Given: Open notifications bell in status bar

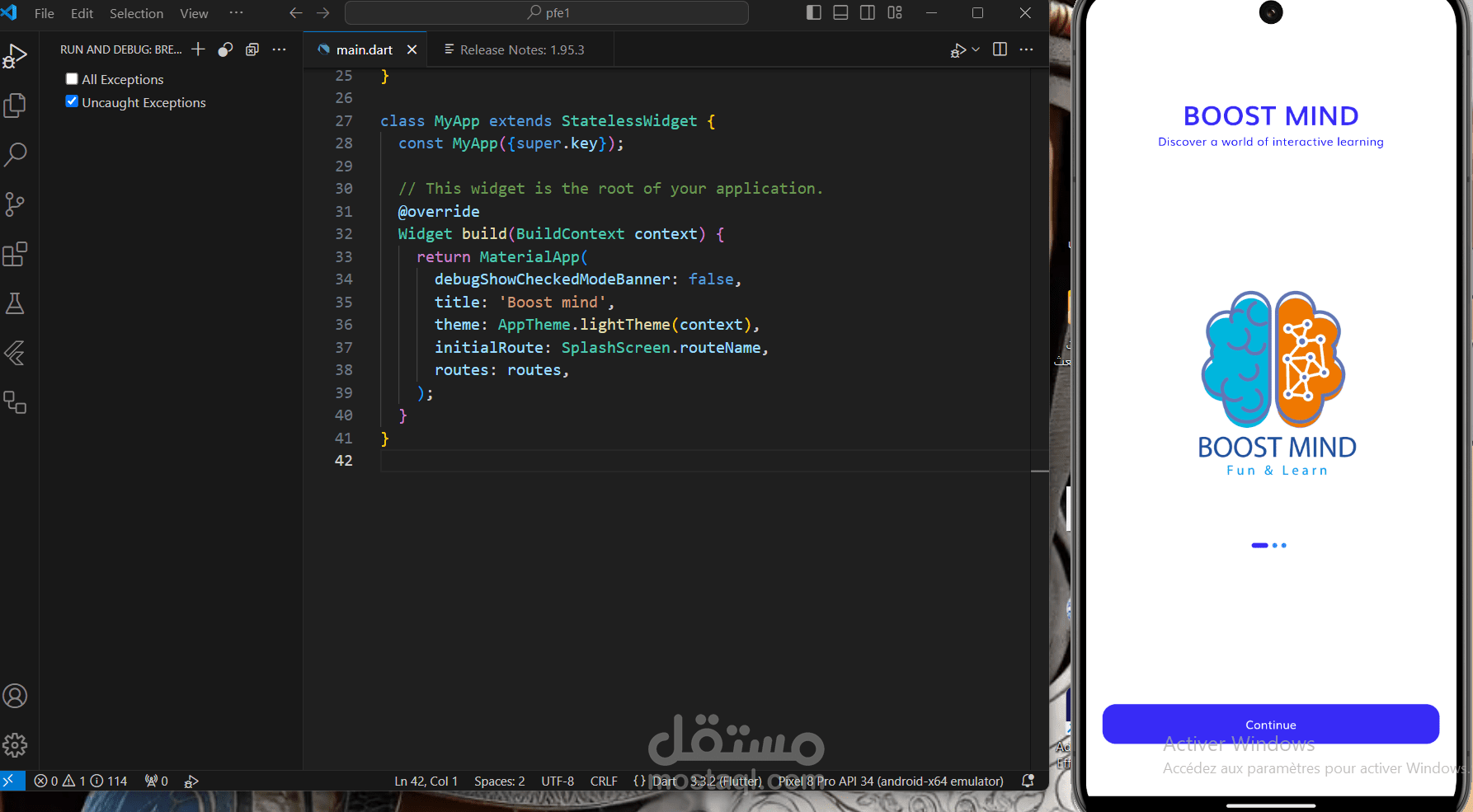Looking at the screenshot, I should [x=1028, y=781].
